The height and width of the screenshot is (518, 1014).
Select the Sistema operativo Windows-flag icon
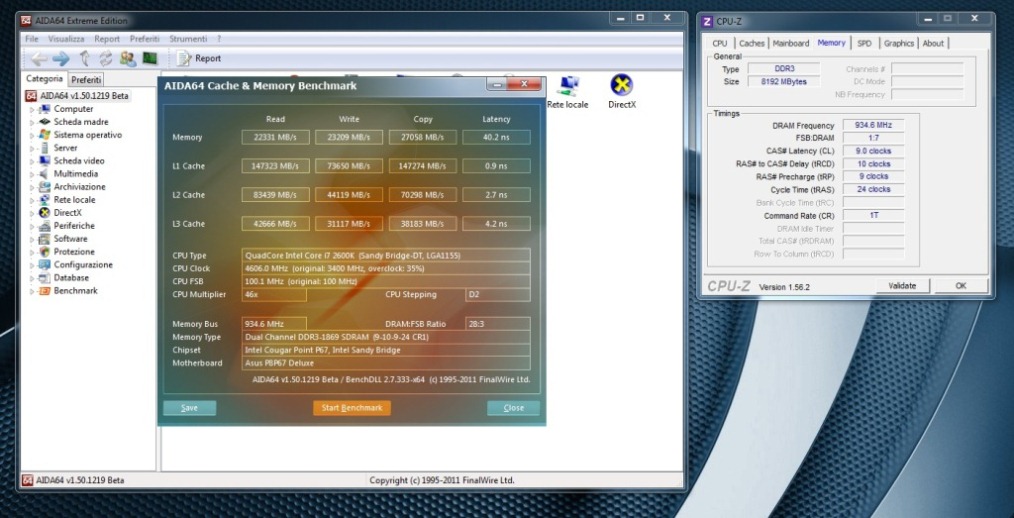(44, 135)
